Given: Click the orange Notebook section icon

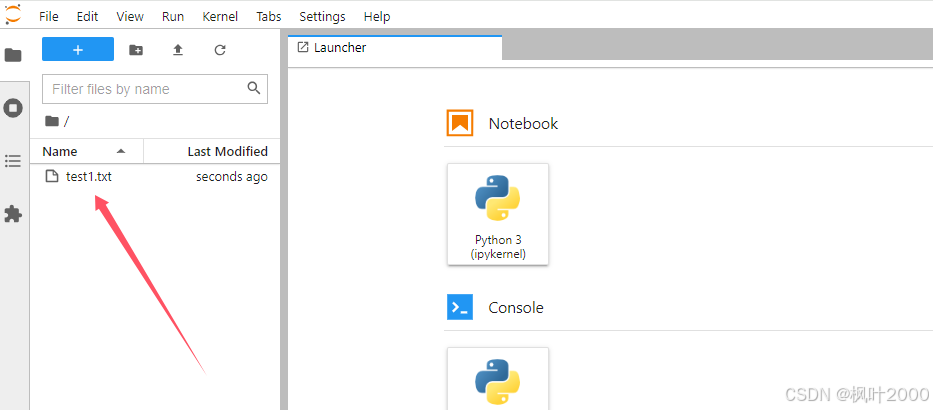Looking at the screenshot, I should coord(460,123).
